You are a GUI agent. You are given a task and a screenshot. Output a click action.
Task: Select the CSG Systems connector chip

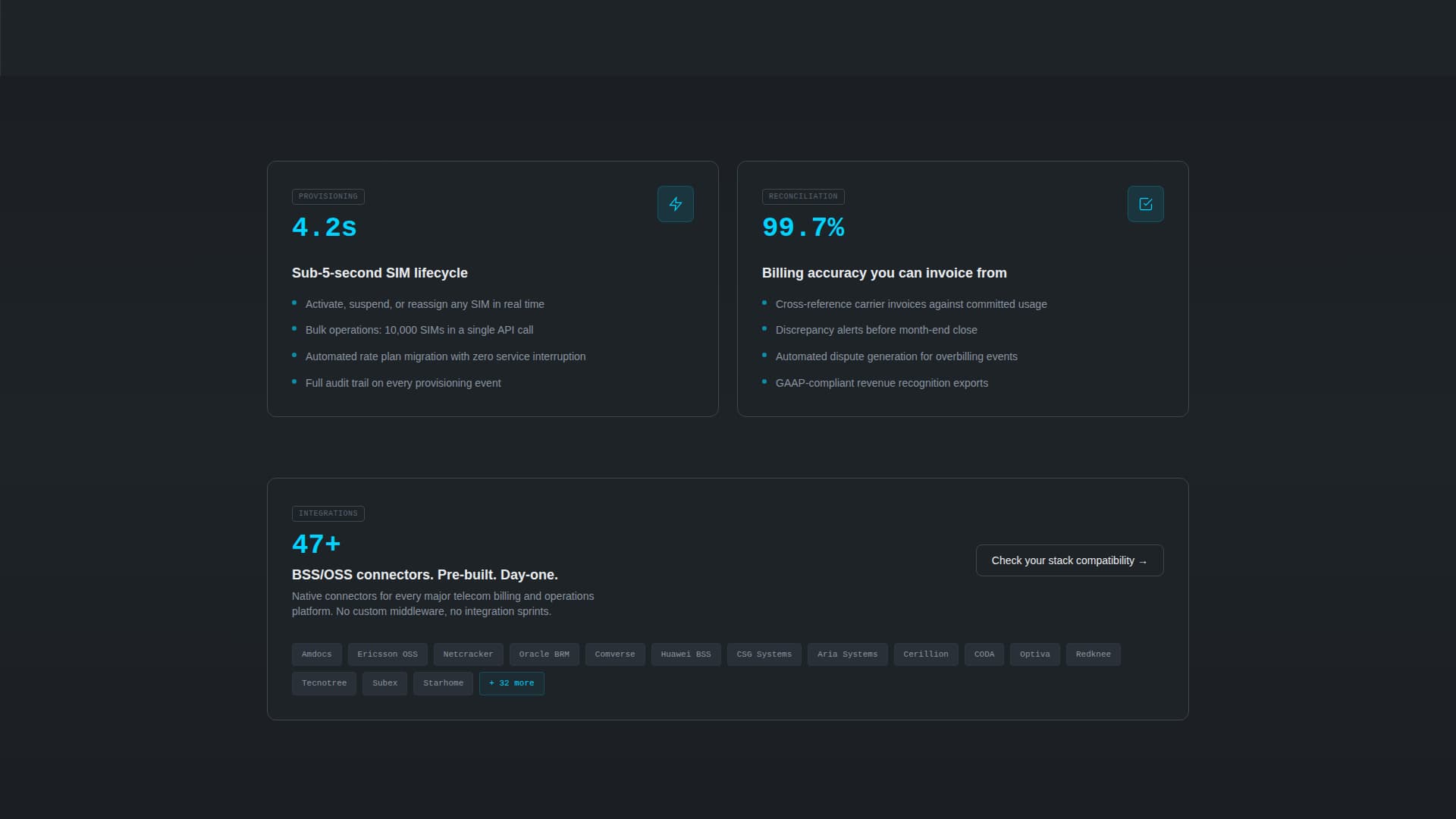764,654
